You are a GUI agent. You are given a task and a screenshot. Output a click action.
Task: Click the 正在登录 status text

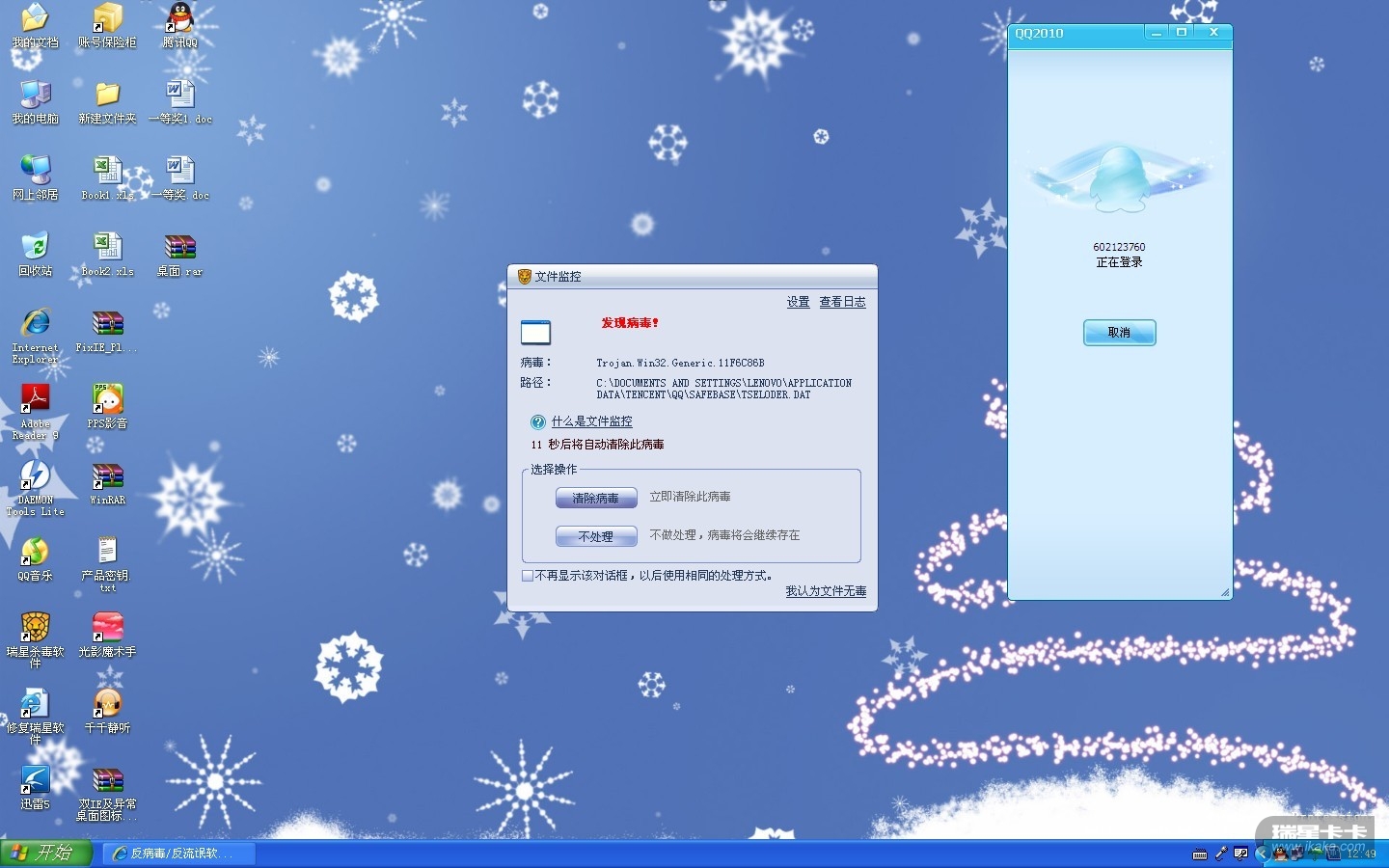point(1119,262)
